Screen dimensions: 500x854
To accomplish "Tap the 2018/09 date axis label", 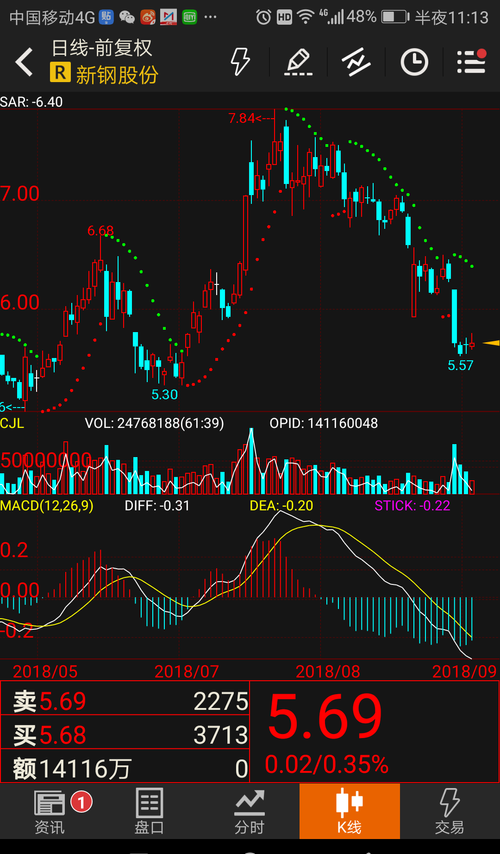I will click(465, 671).
